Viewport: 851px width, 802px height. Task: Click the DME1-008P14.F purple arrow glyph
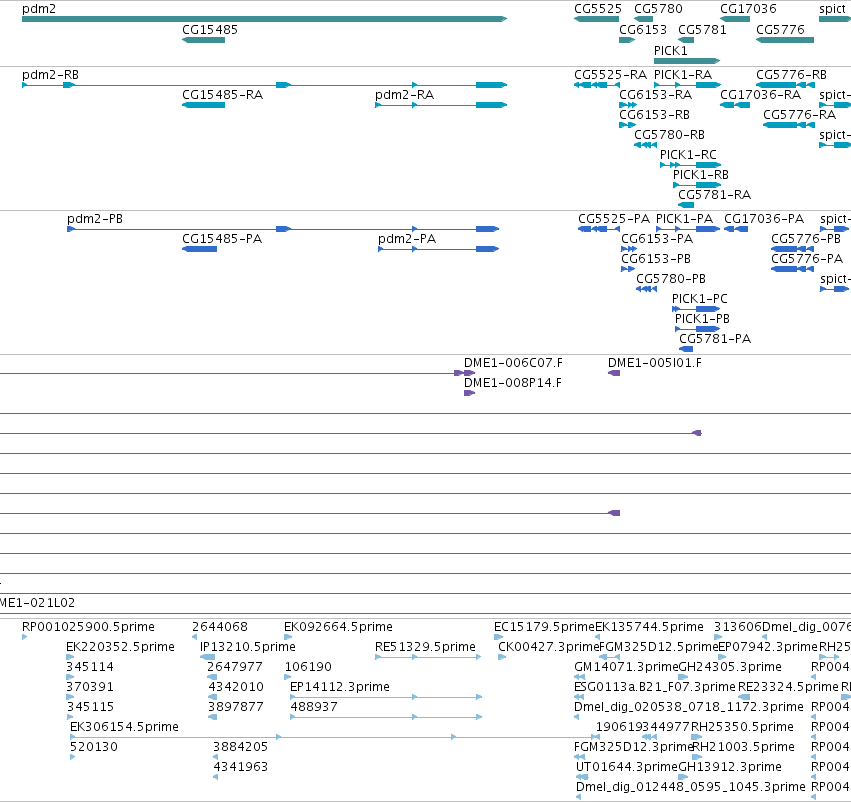tap(469, 393)
